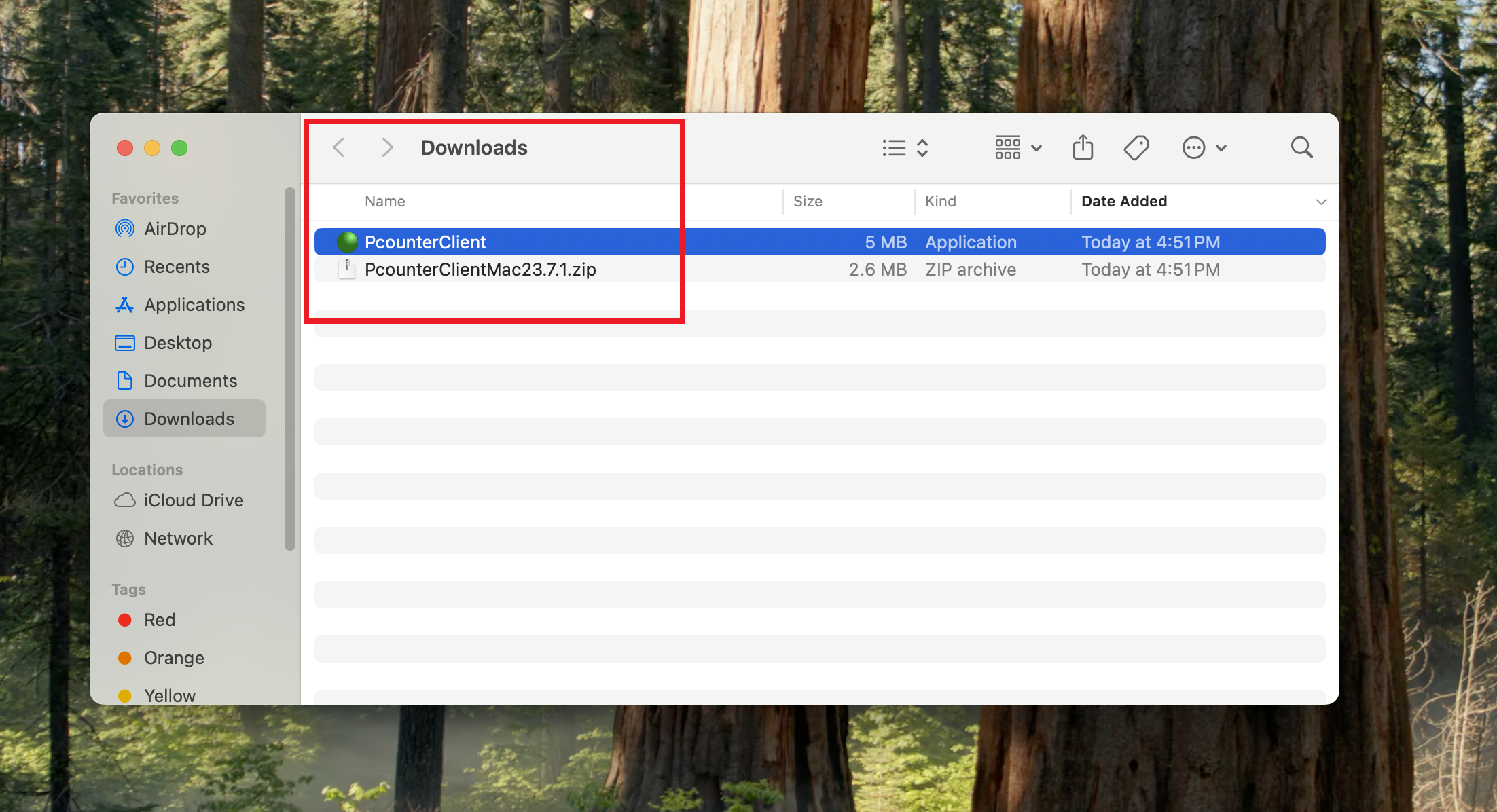Click the back navigation arrow
The image size is (1497, 812).
click(339, 147)
